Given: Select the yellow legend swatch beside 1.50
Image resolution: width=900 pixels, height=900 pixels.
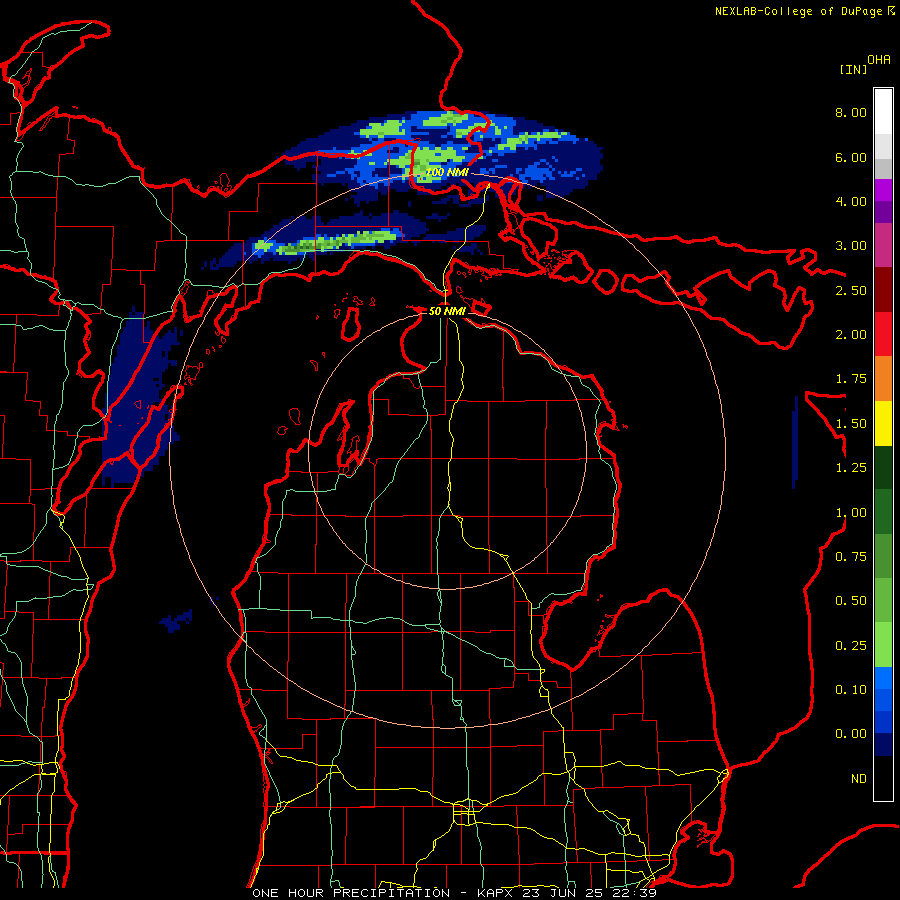Looking at the screenshot, I should tap(883, 424).
